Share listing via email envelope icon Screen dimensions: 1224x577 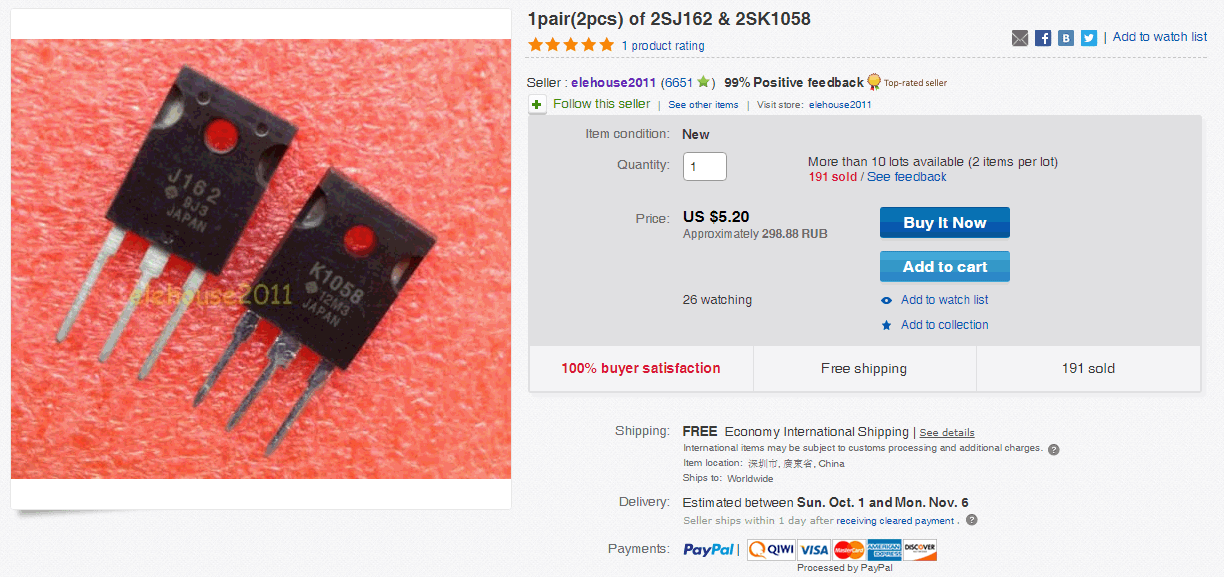coord(1020,38)
